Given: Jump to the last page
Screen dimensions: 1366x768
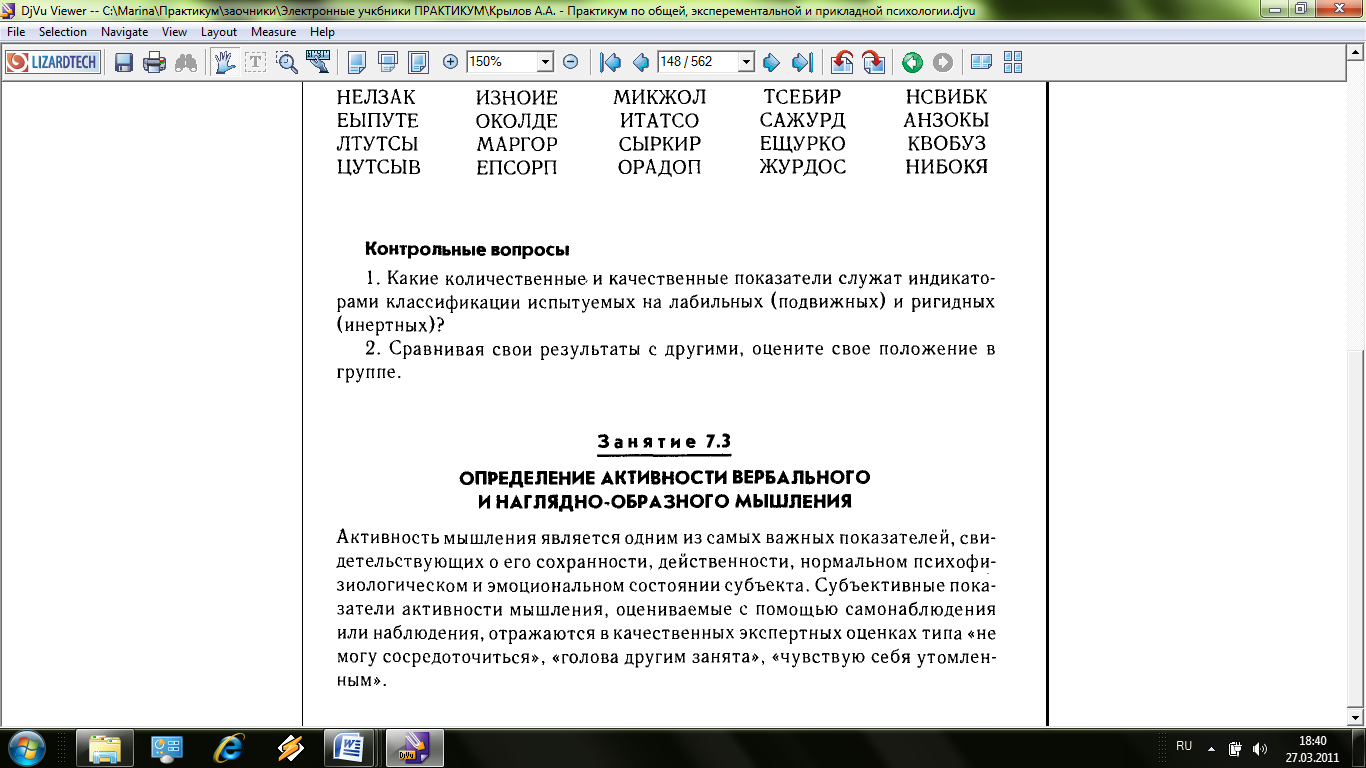Looking at the screenshot, I should coord(802,62).
